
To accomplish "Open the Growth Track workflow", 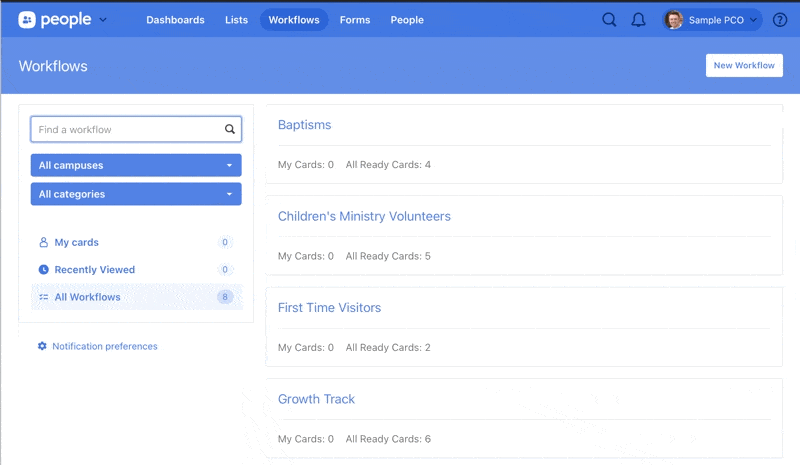I will [316, 399].
